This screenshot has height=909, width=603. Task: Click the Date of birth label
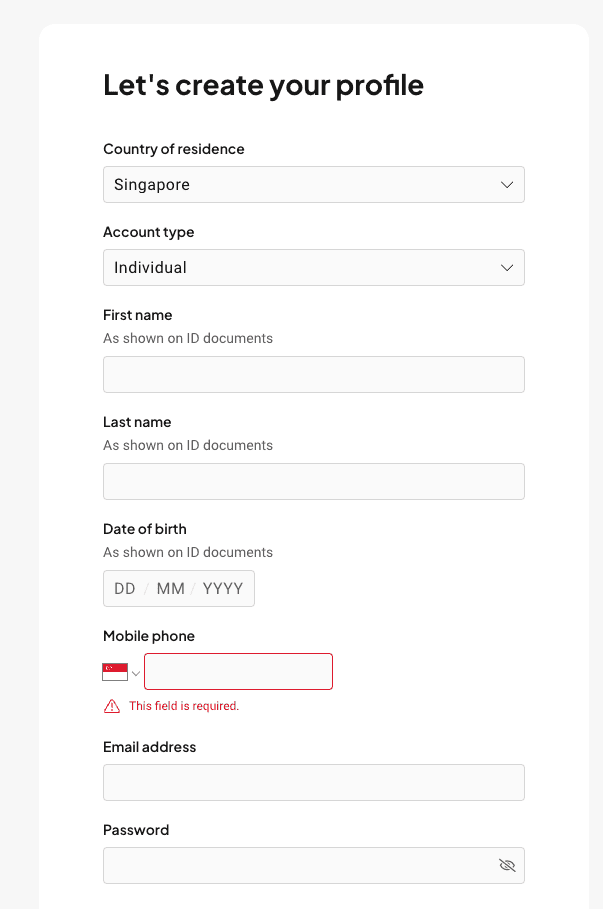(145, 529)
